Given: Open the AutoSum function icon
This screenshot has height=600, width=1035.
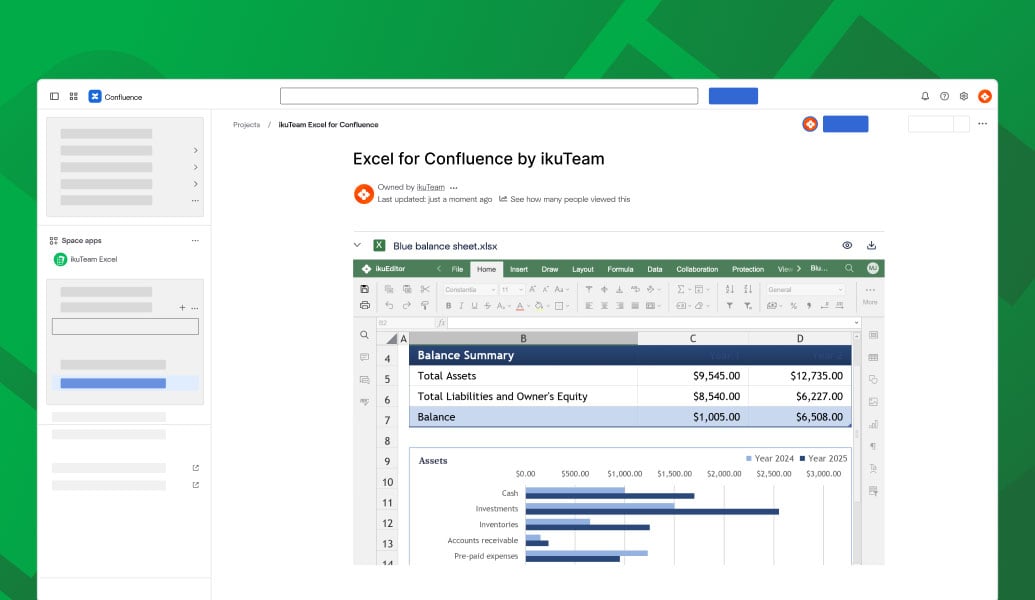Looking at the screenshot, I should point(680,290).
